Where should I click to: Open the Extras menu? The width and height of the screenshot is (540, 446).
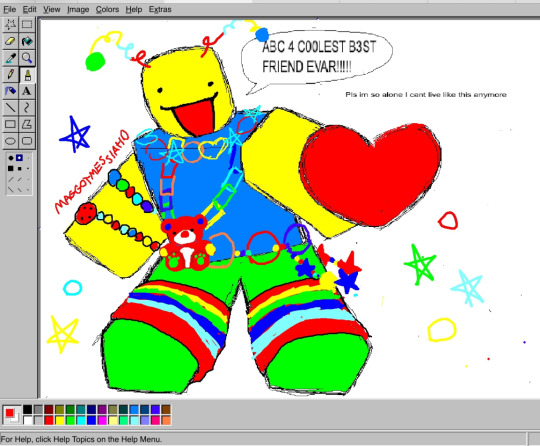(x=160, y=10)
